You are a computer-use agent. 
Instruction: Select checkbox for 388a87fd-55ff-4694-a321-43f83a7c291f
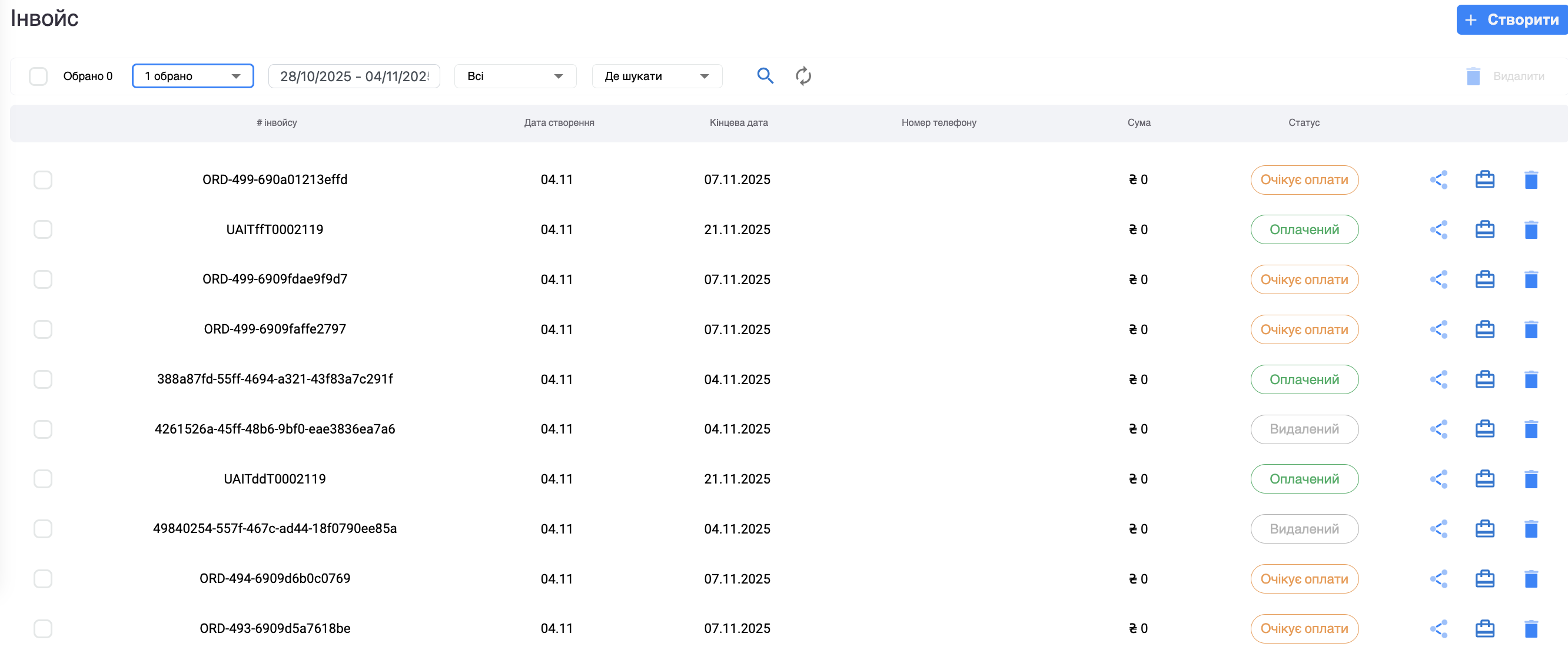pyautogui.click(x=42, y=379)
